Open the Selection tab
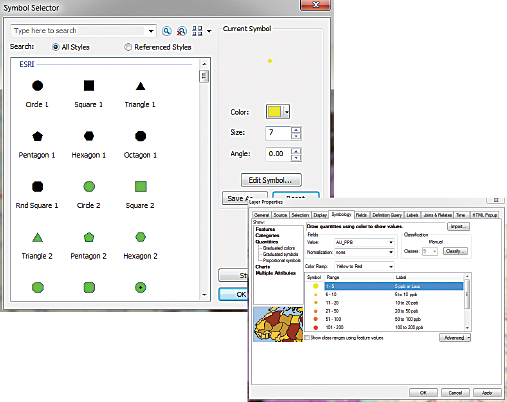The width and height of the screenshot is (507, 402). point(300,215)
